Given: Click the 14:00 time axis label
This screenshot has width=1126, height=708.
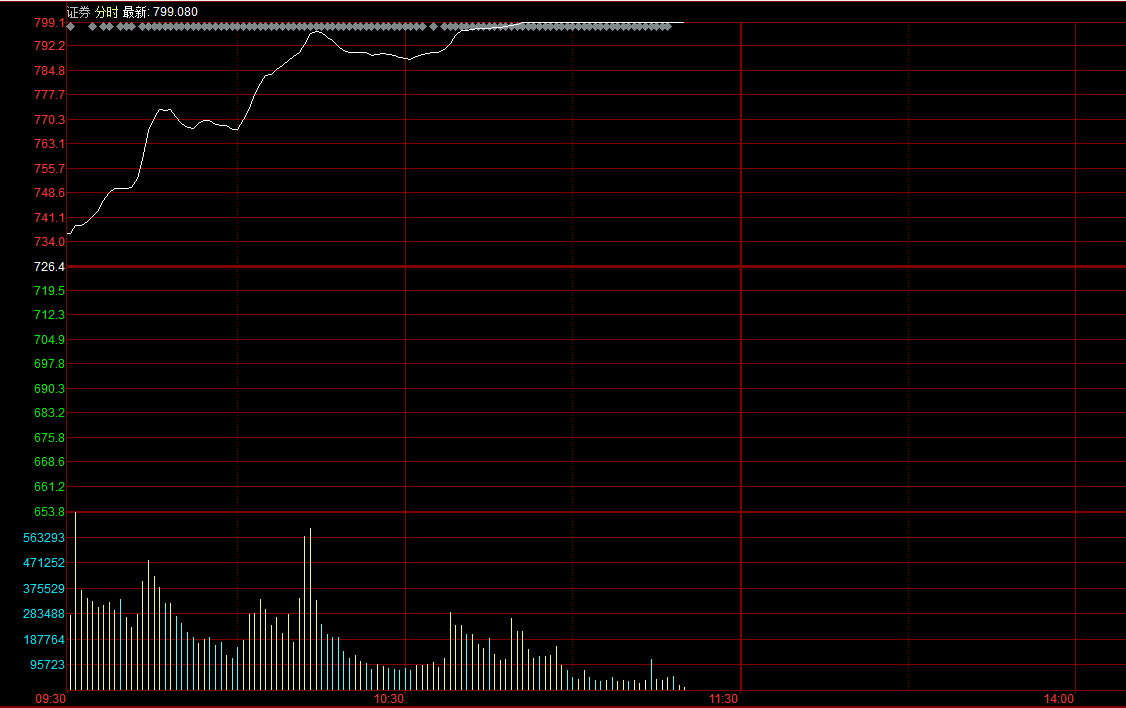Looking at the screenshot, I should click(1058, 699).
